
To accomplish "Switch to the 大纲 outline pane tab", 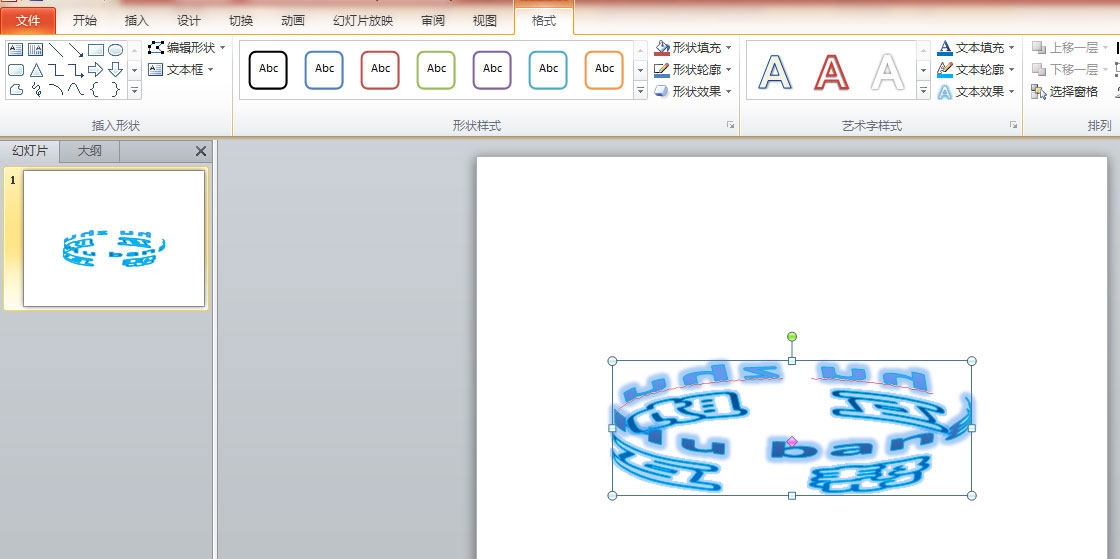I will click(x=89, y=151).
